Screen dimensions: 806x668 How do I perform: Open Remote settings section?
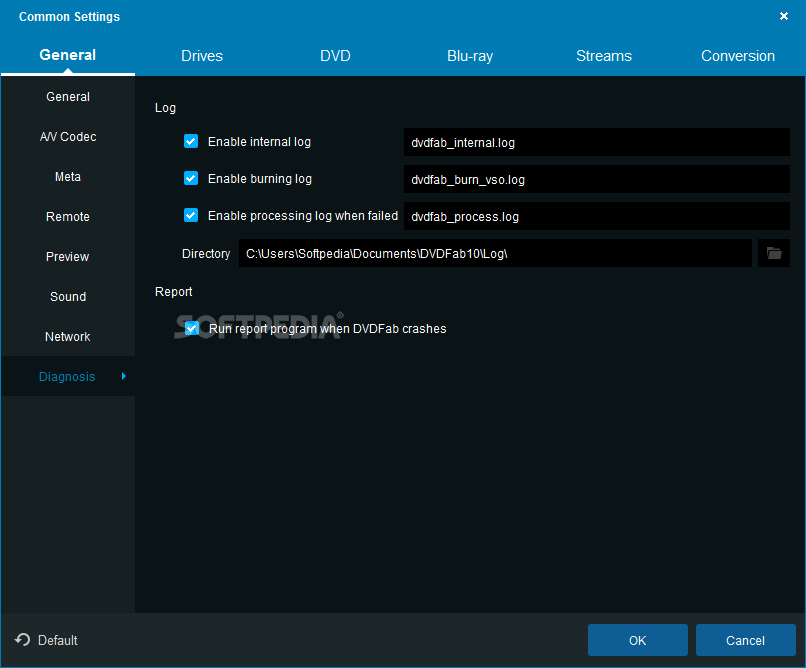tap(68, 217)
